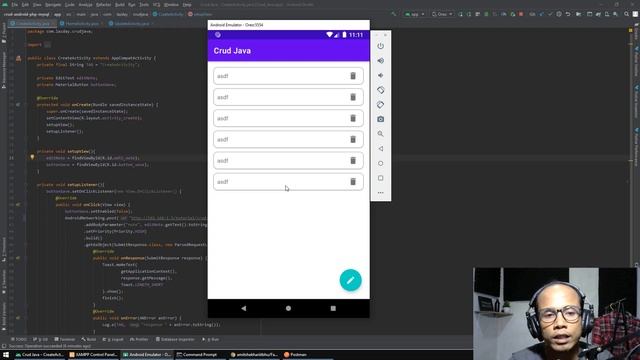Delete the first asdf list item

353,76
